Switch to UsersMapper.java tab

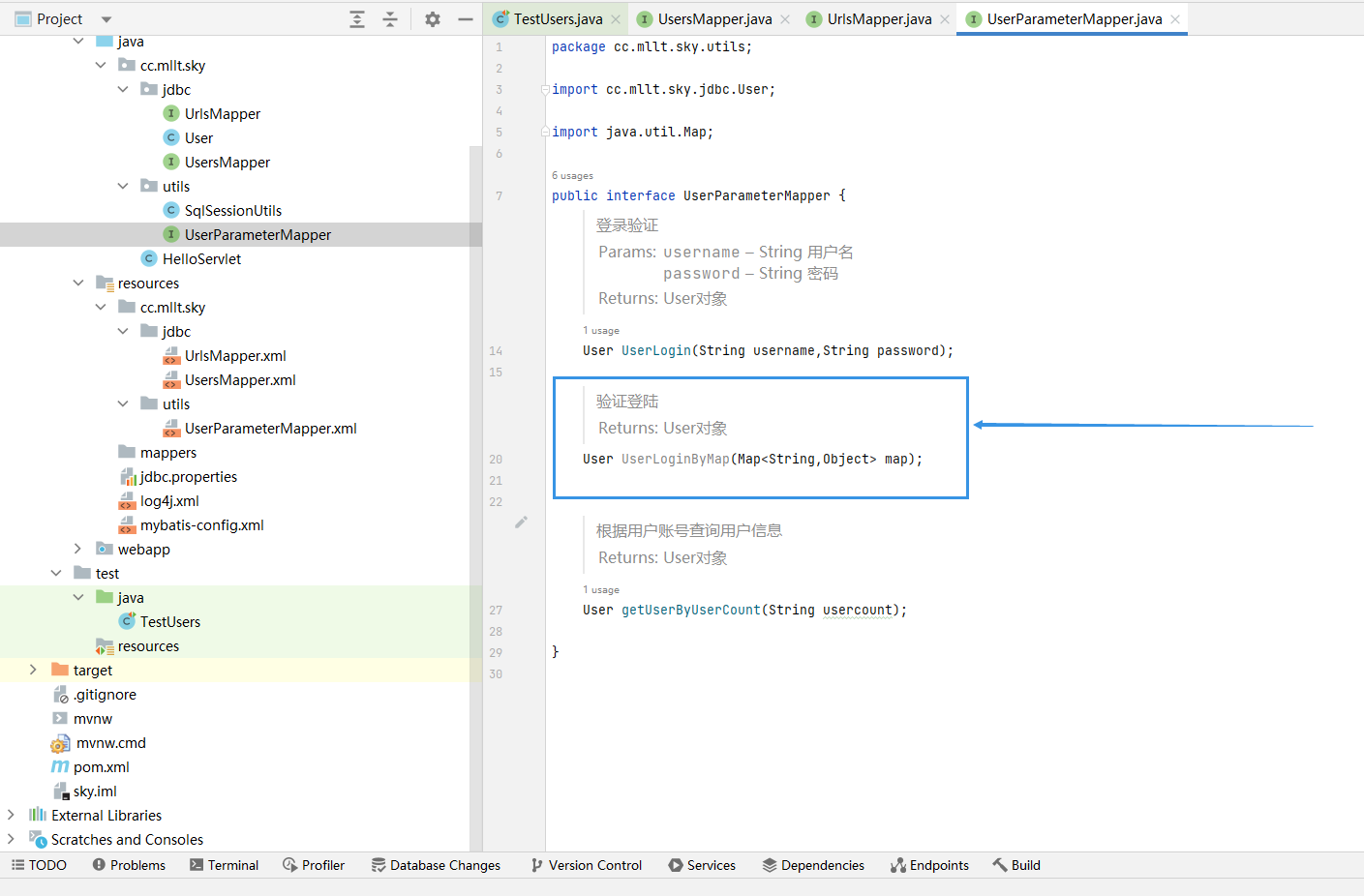pos(714,19)
